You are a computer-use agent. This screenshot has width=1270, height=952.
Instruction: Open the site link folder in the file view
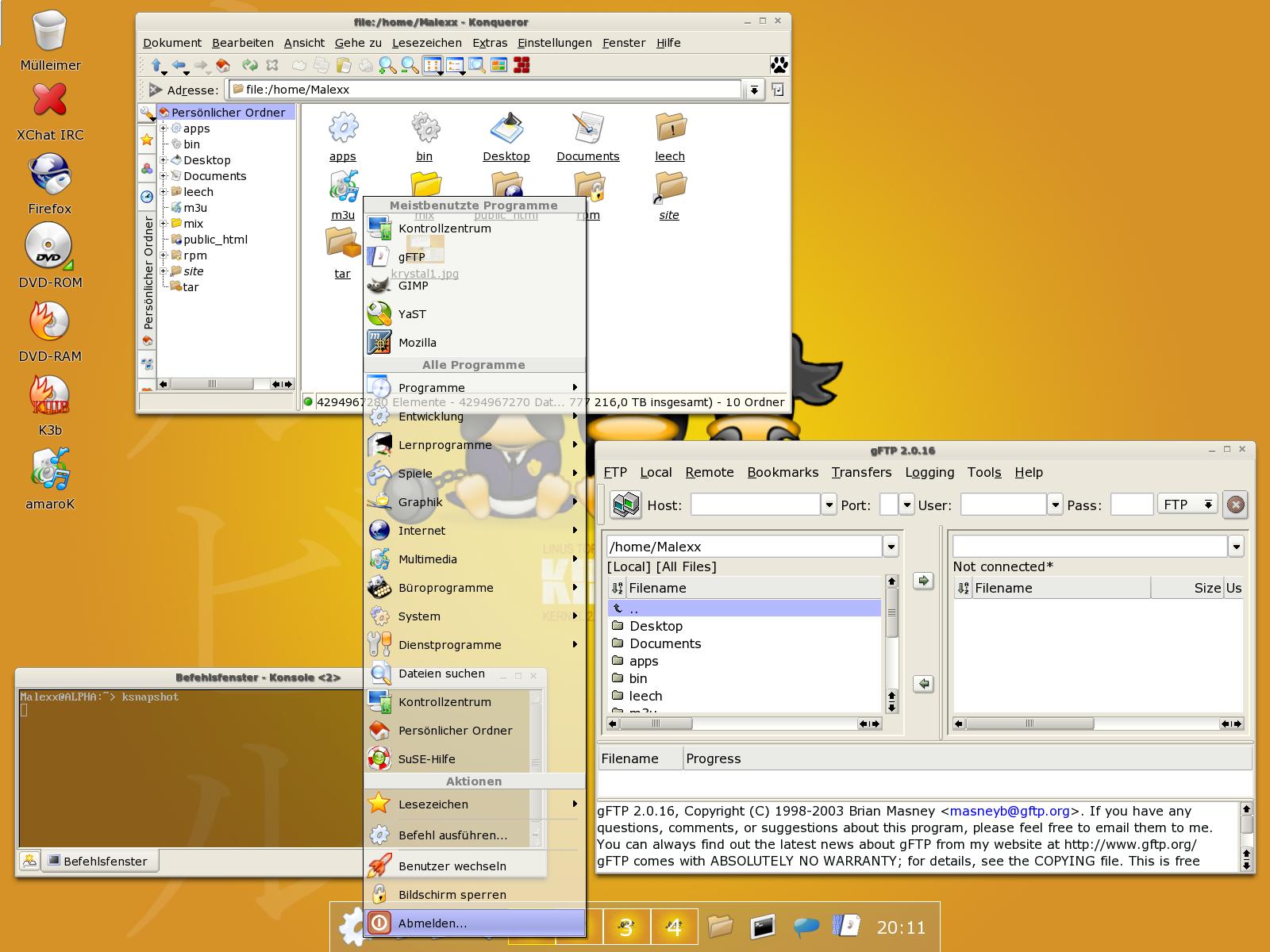click(x=669, y=196)
